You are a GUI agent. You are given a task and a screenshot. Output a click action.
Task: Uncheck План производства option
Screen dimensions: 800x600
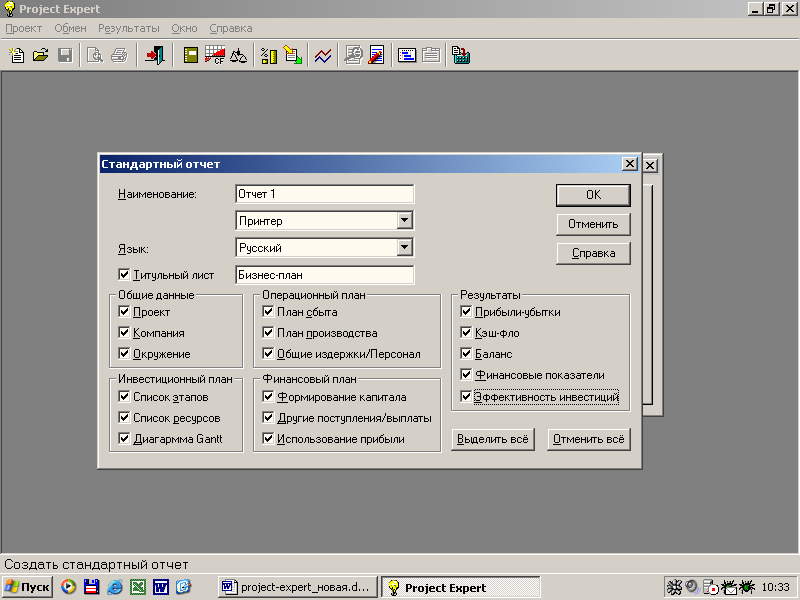tap(268, 333)
